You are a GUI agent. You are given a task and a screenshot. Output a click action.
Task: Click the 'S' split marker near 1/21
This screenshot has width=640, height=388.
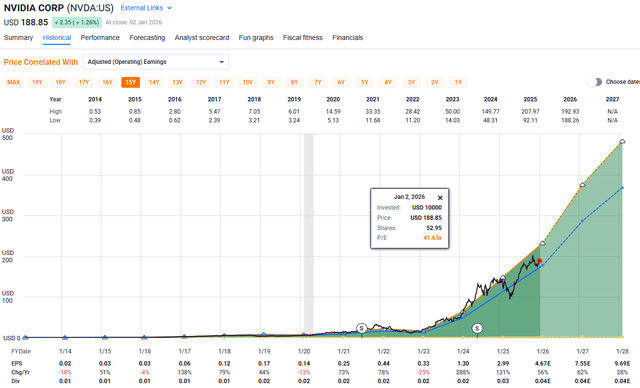pos(361,328)
